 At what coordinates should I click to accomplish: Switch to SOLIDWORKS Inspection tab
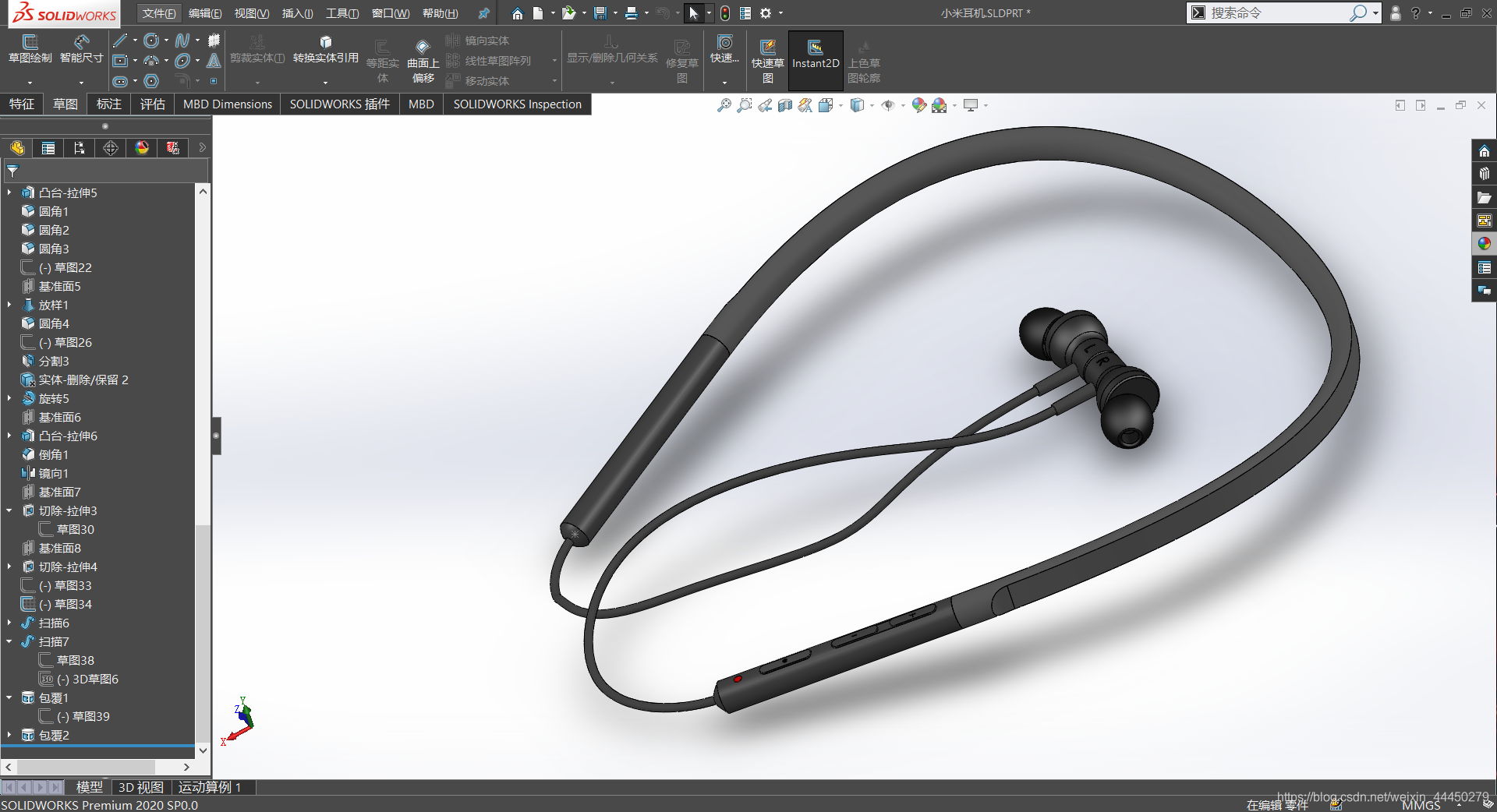(x=518, y=104)
